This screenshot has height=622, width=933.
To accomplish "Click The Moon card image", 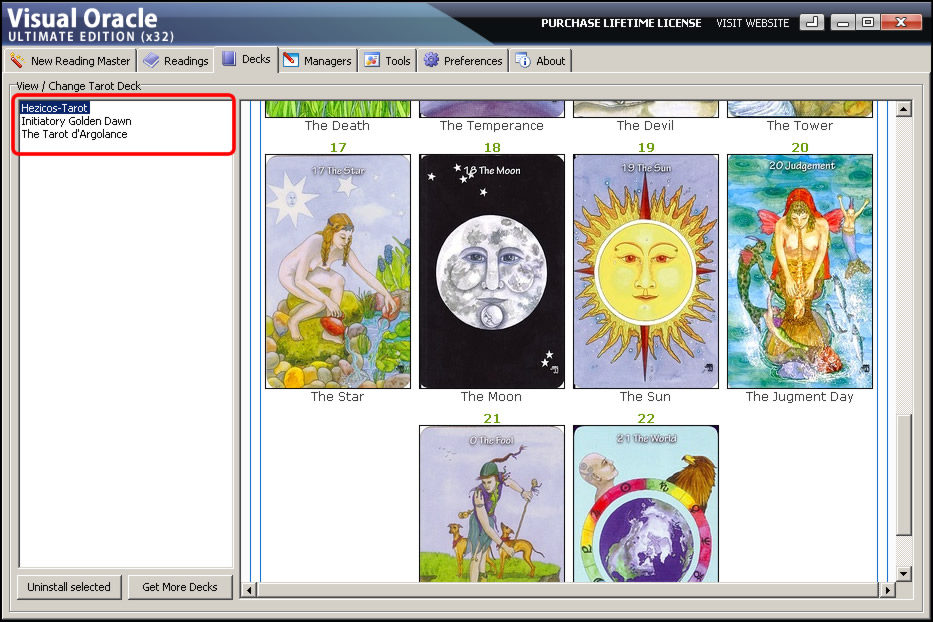I will (492, 271).
